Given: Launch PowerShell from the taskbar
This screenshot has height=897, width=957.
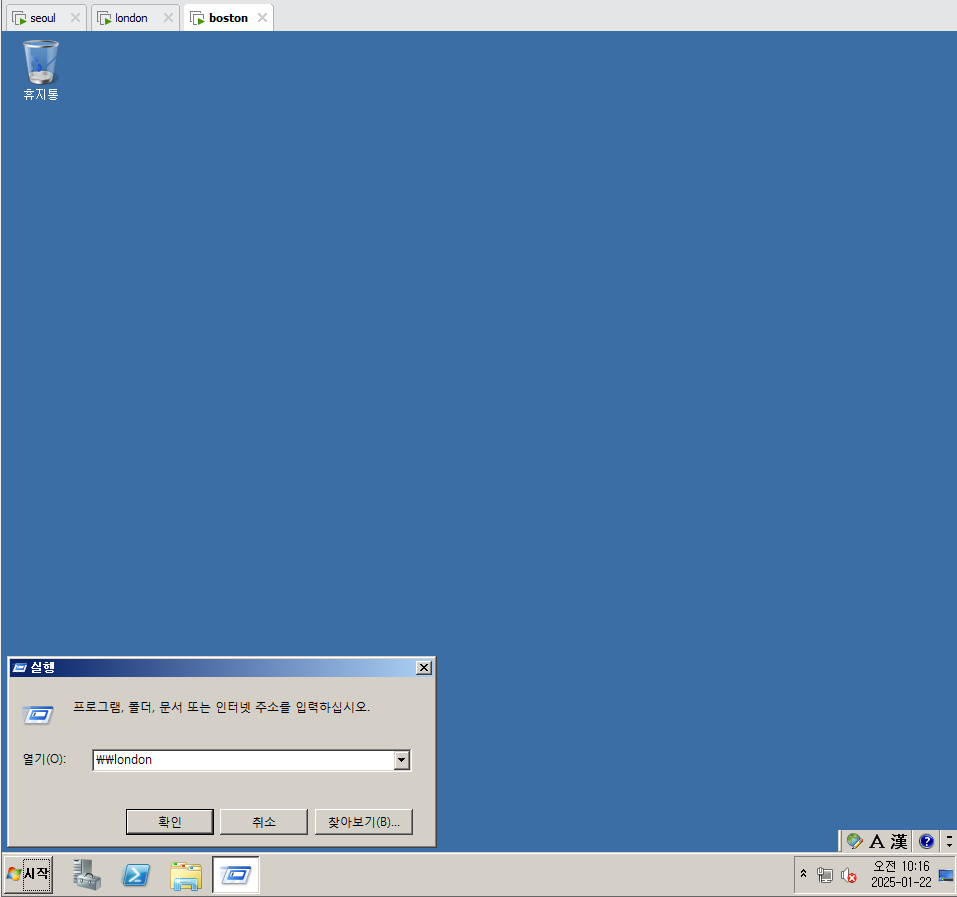Looking at the screenshot, I should tap(136, 875).
